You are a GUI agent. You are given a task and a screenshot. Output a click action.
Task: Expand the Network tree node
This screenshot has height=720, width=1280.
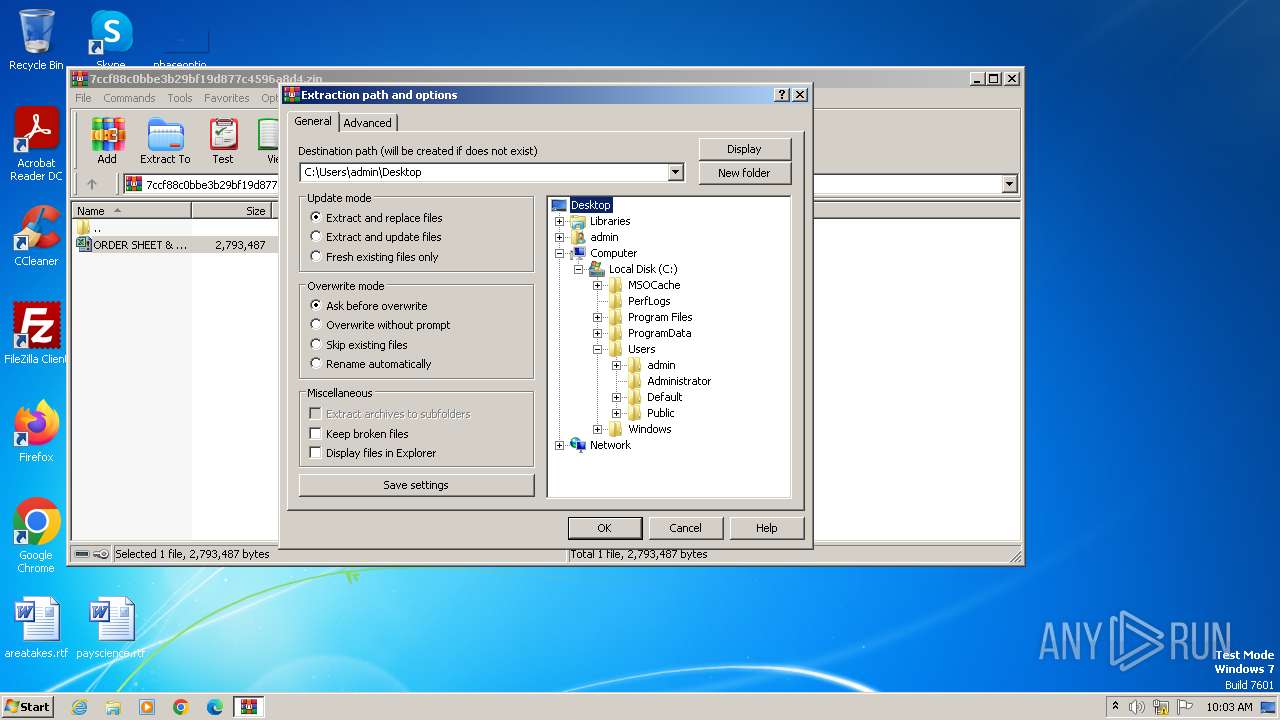tap(559, 445)
